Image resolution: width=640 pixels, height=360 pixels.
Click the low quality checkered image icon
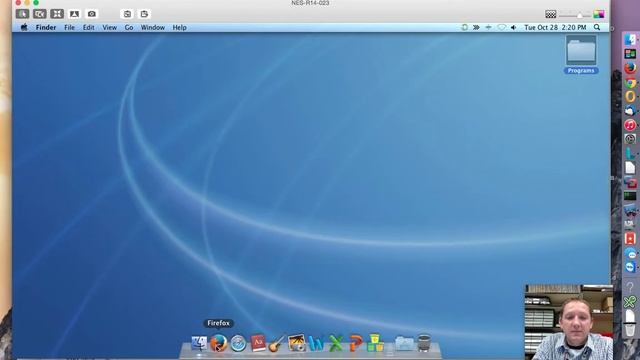pos(551,14)
